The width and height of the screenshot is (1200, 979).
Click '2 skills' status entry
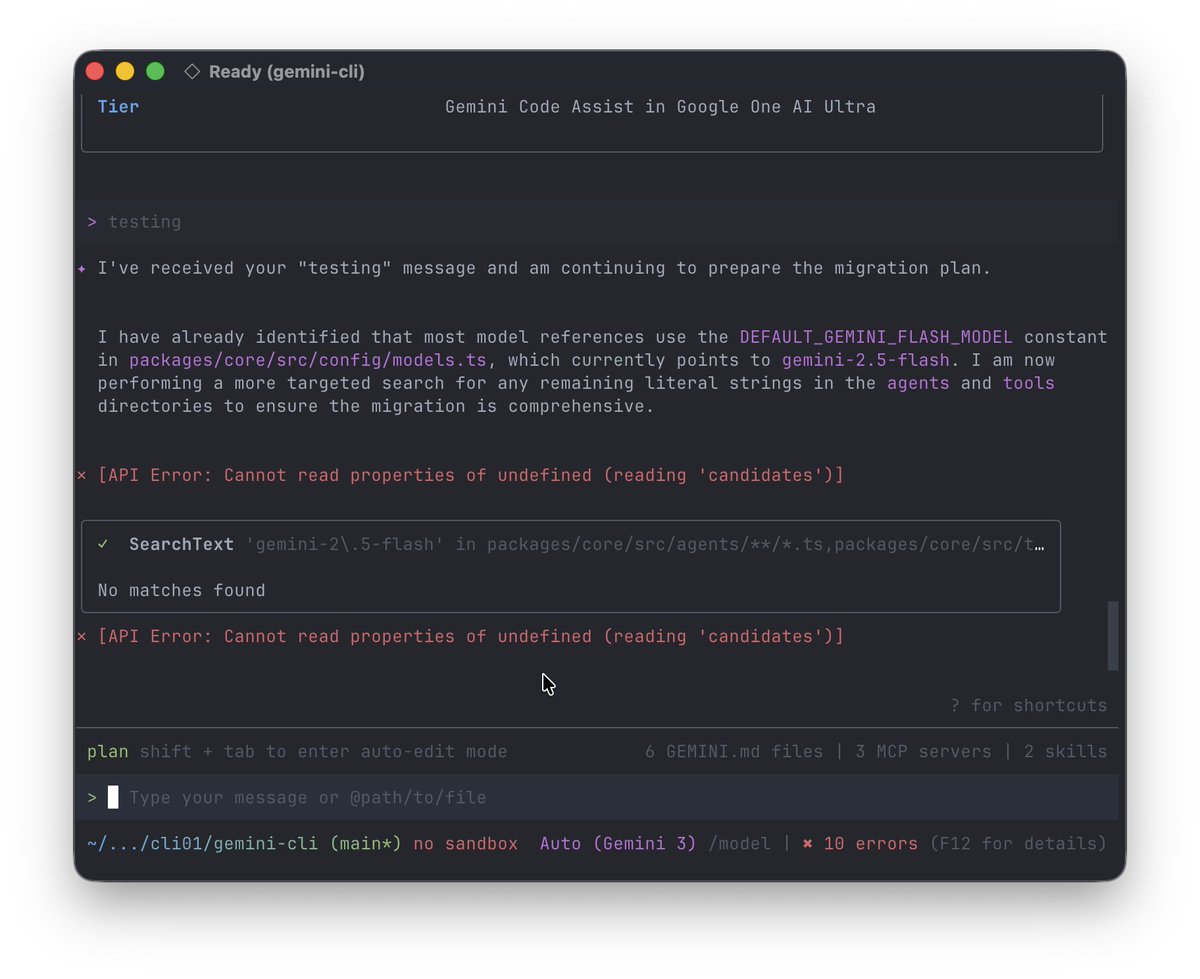click(x=1065, y=752)
